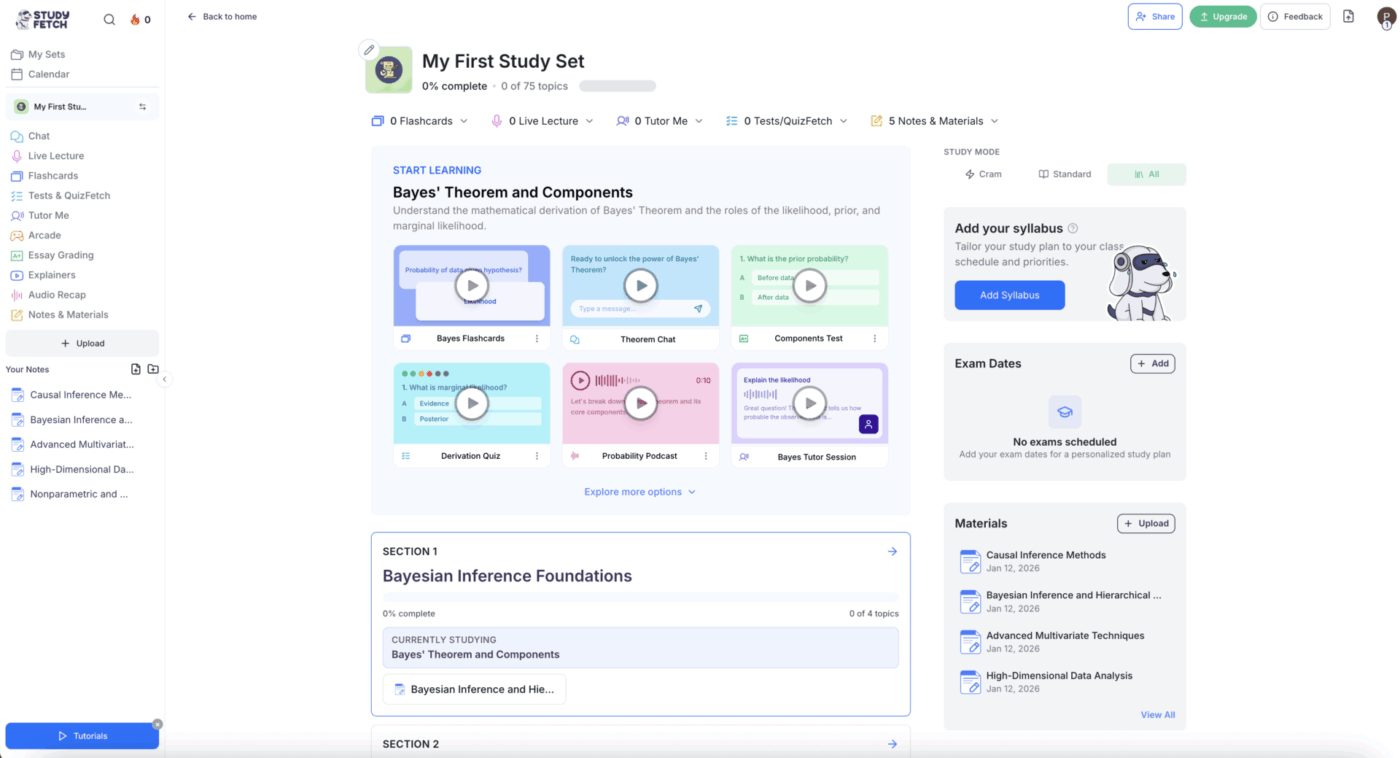Open the Arcade sidebar item
The height and width of the screenshot is (758, 1400).
(x=44, y=235)
